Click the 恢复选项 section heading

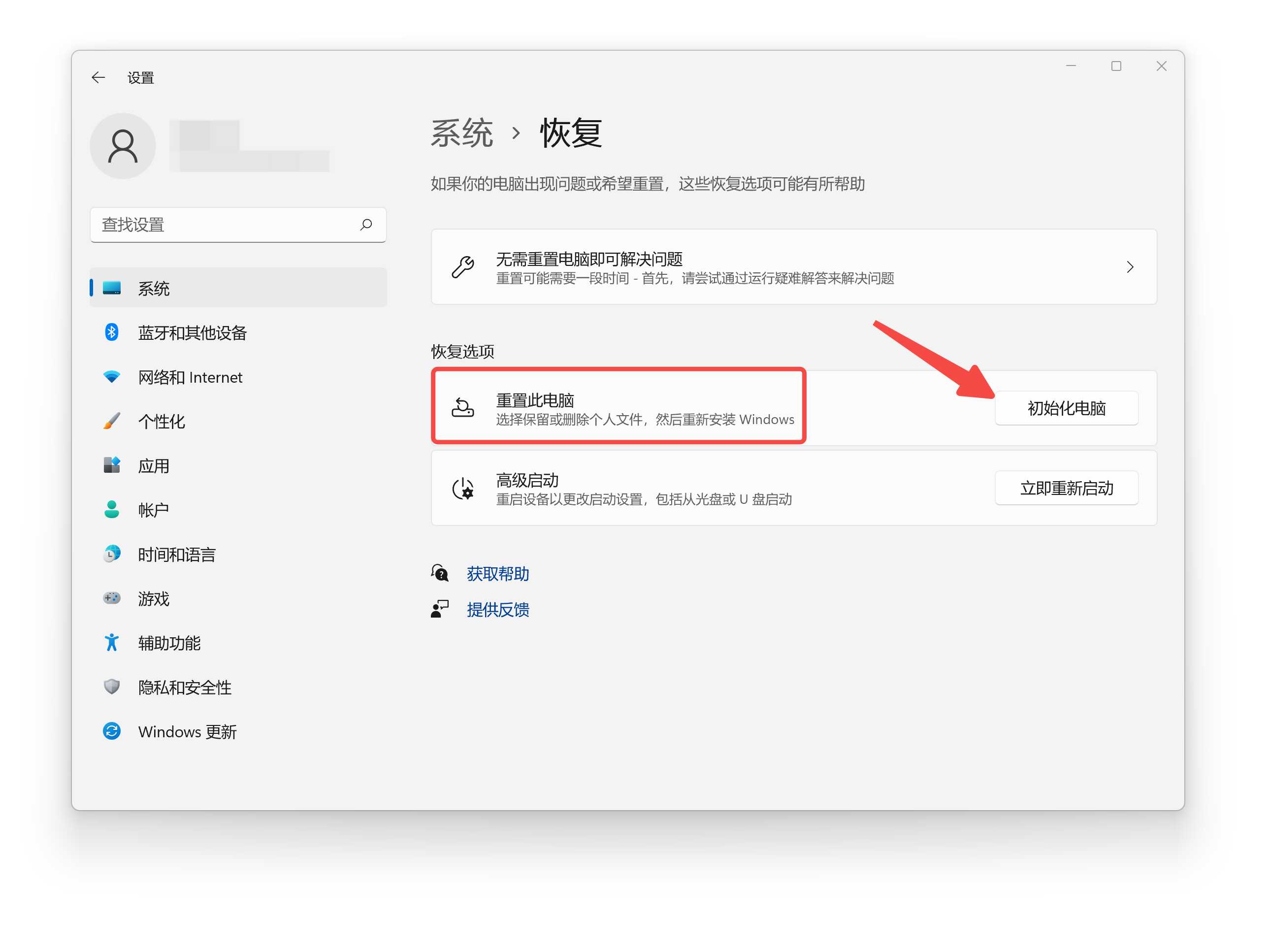[x=462, y=351]
